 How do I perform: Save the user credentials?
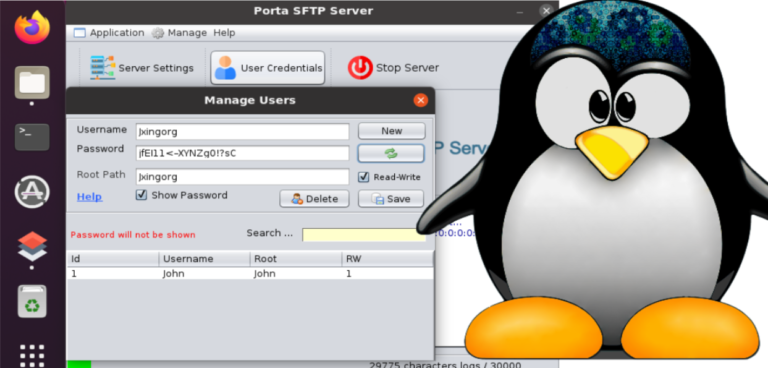(391, 199)
